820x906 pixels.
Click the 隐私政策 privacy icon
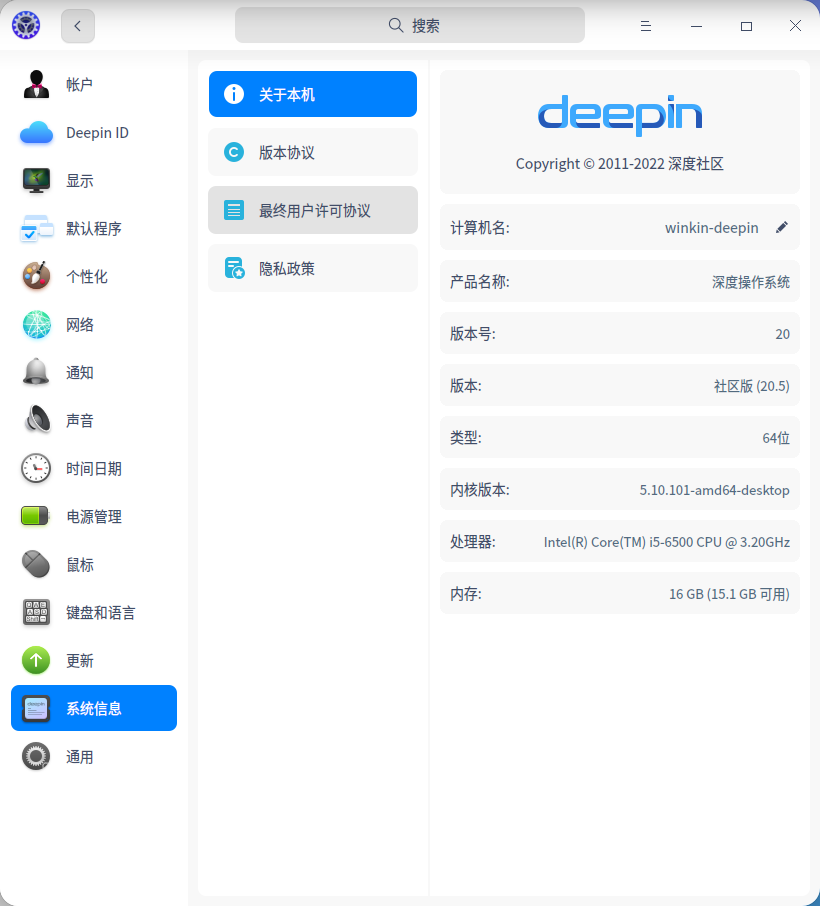(235, 268)
